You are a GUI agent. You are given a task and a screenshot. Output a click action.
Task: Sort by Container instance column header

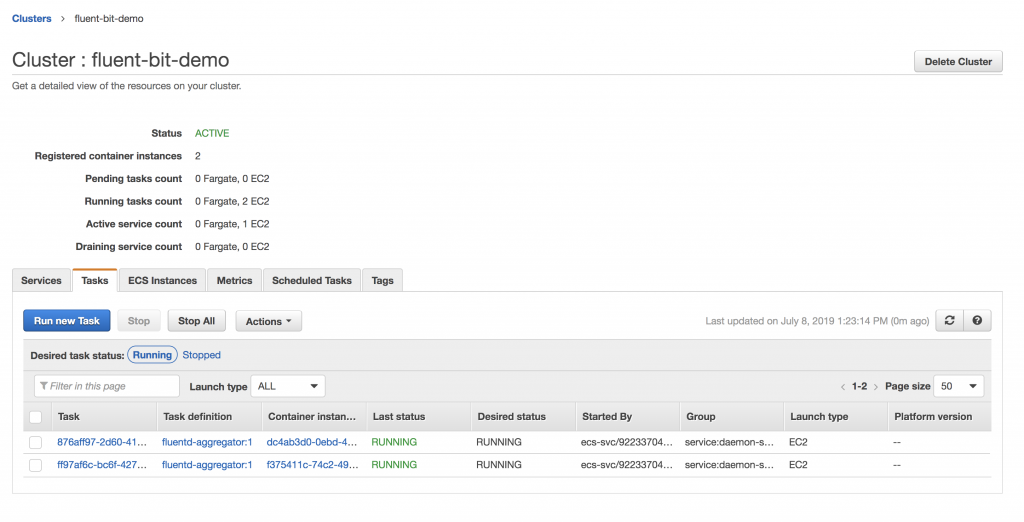coord(312,417)
